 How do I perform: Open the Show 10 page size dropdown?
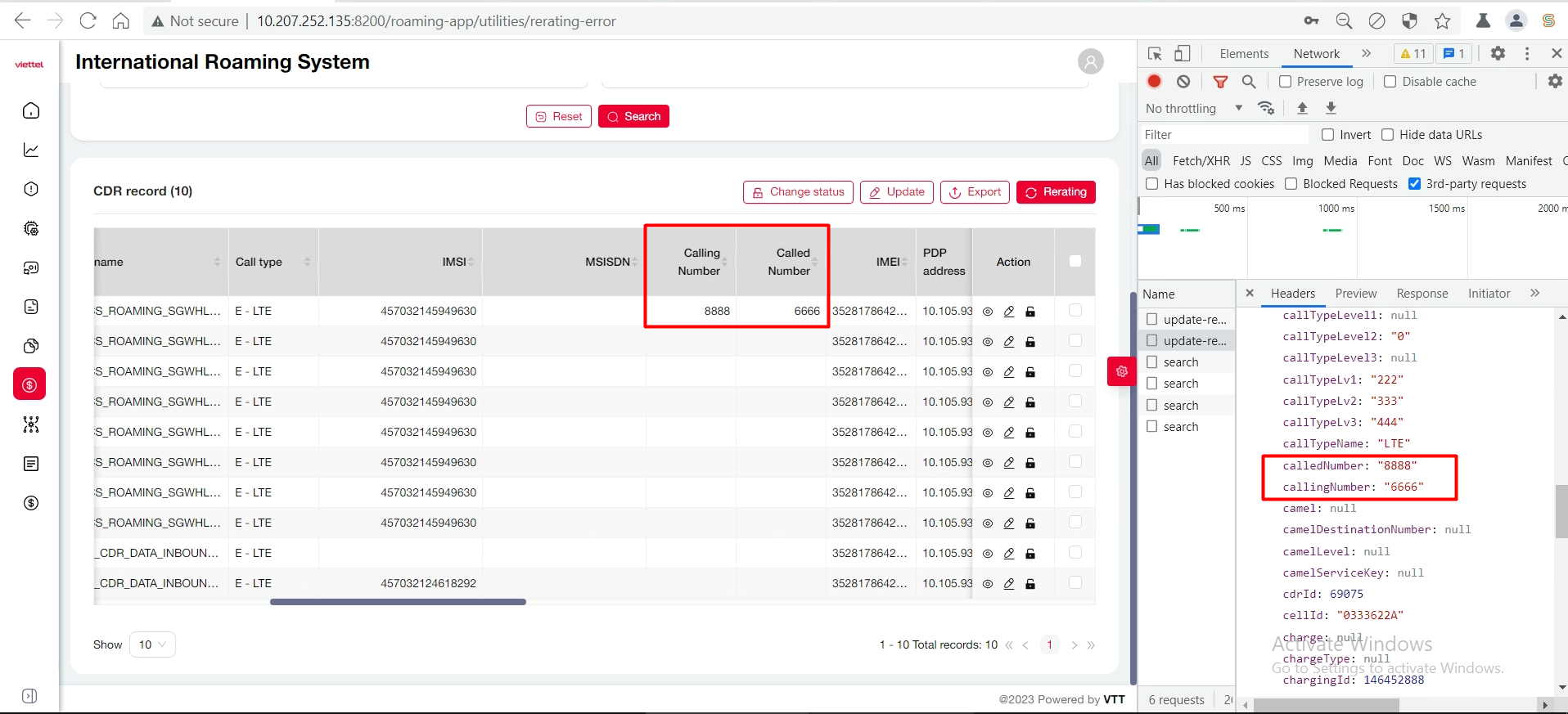click(152, 644)
